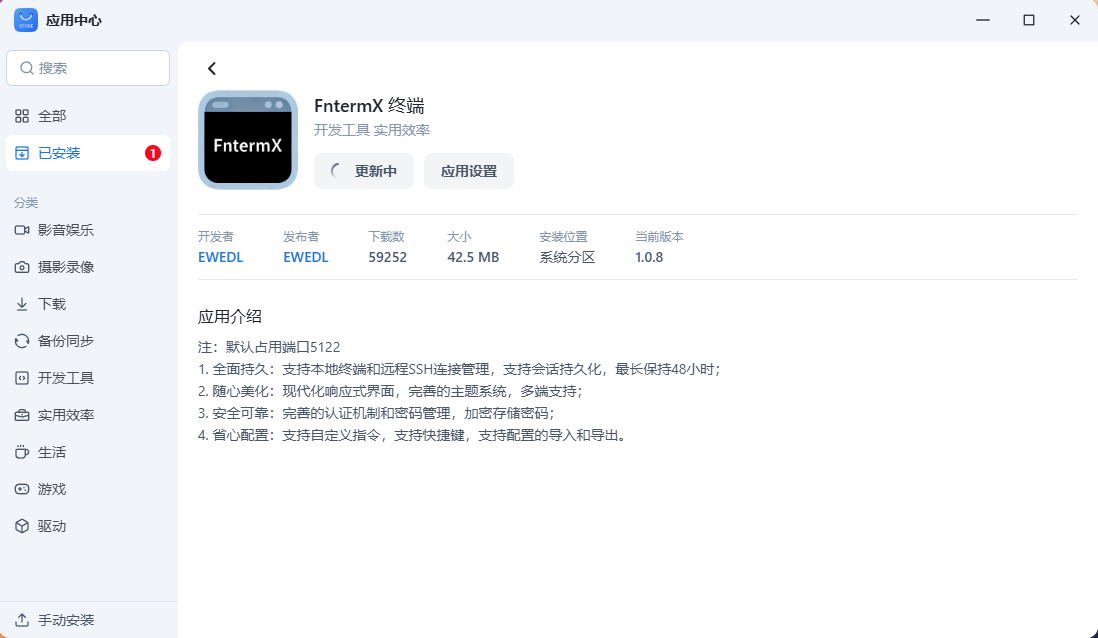Click the 实用效率 briefcase icon

22,415
